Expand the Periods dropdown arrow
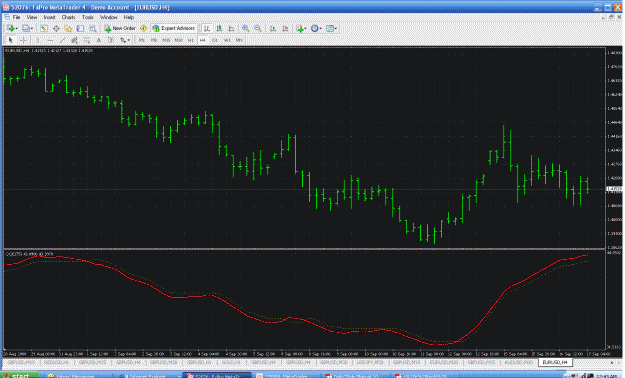 320,29
